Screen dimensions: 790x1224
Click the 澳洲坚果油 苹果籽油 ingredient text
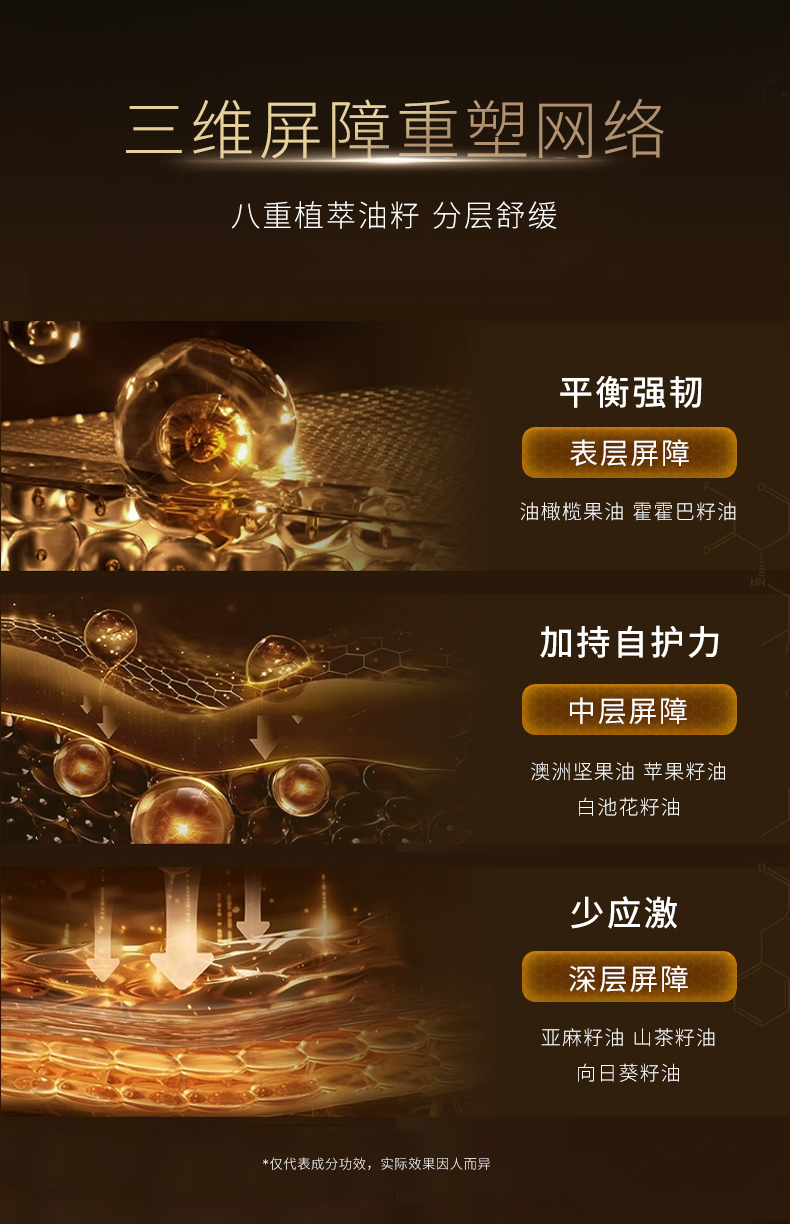(x=629, y=771)
